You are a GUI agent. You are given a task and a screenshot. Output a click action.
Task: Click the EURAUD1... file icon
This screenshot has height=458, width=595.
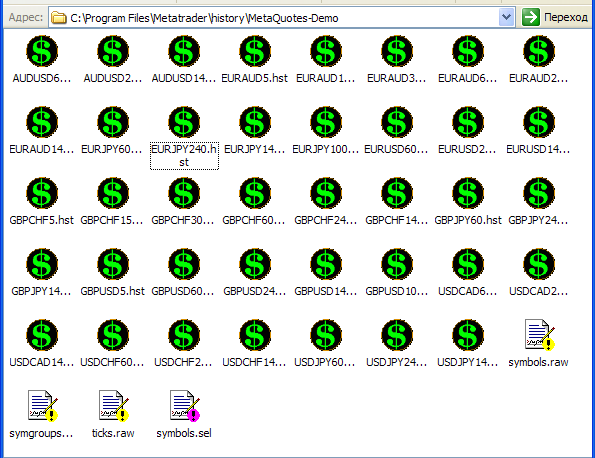(326, 51)
